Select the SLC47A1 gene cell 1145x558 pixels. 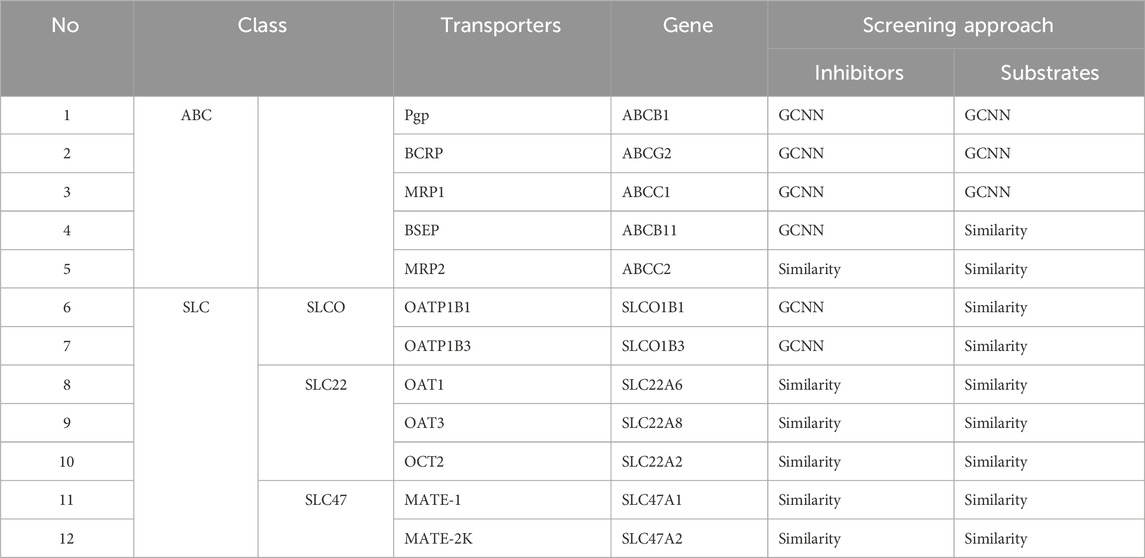click(688, 500)
